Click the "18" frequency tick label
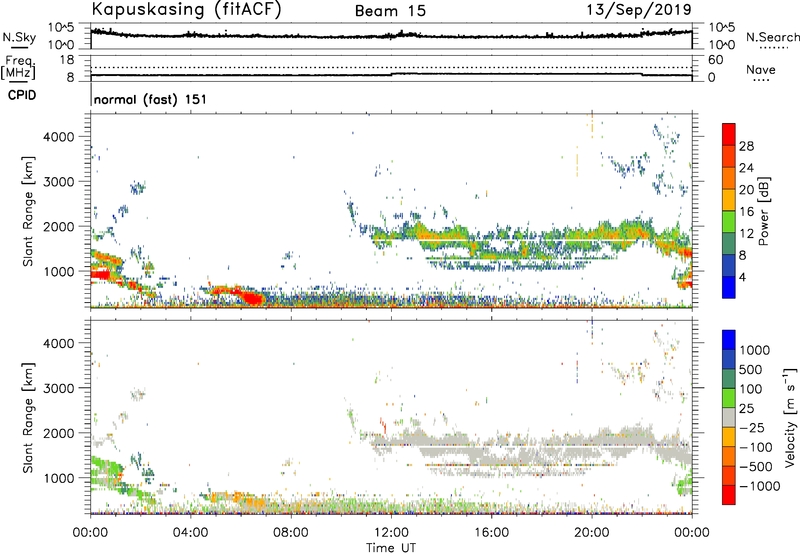Viewport: 800px width, 554px height. click(x=67, y=60)
